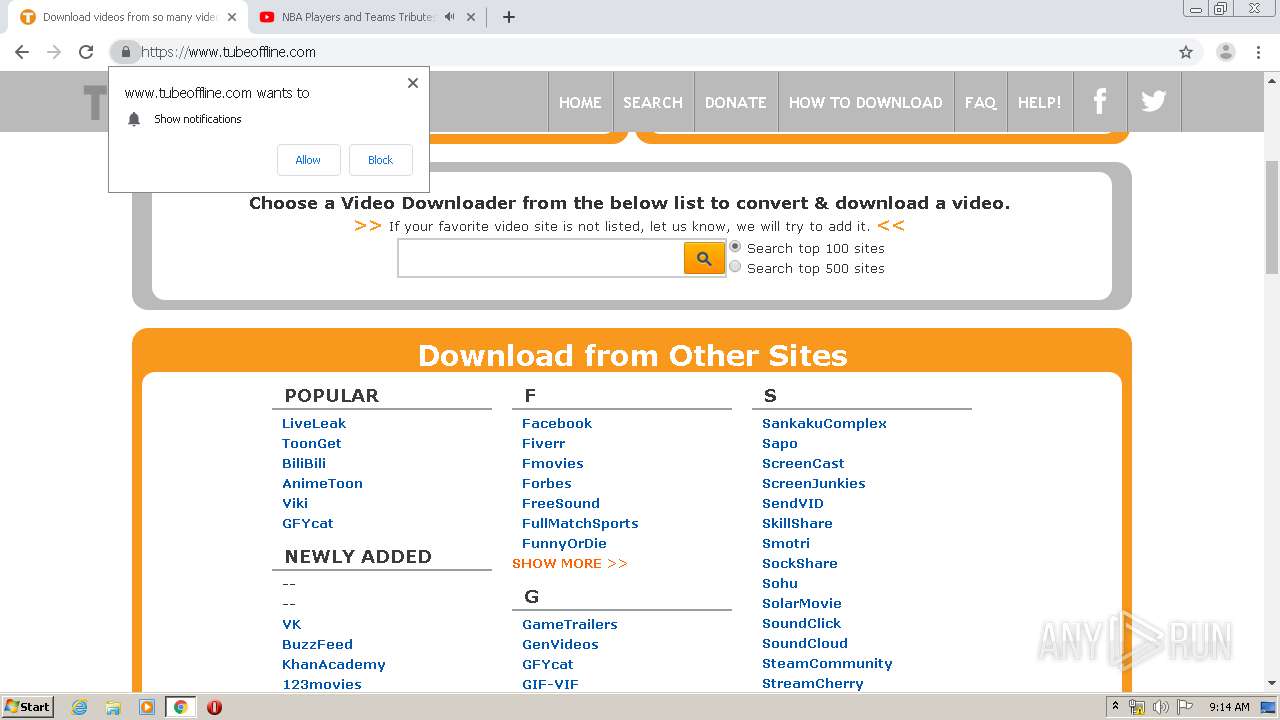Expand F list with SHOW MORE >>

pos(570,563)
